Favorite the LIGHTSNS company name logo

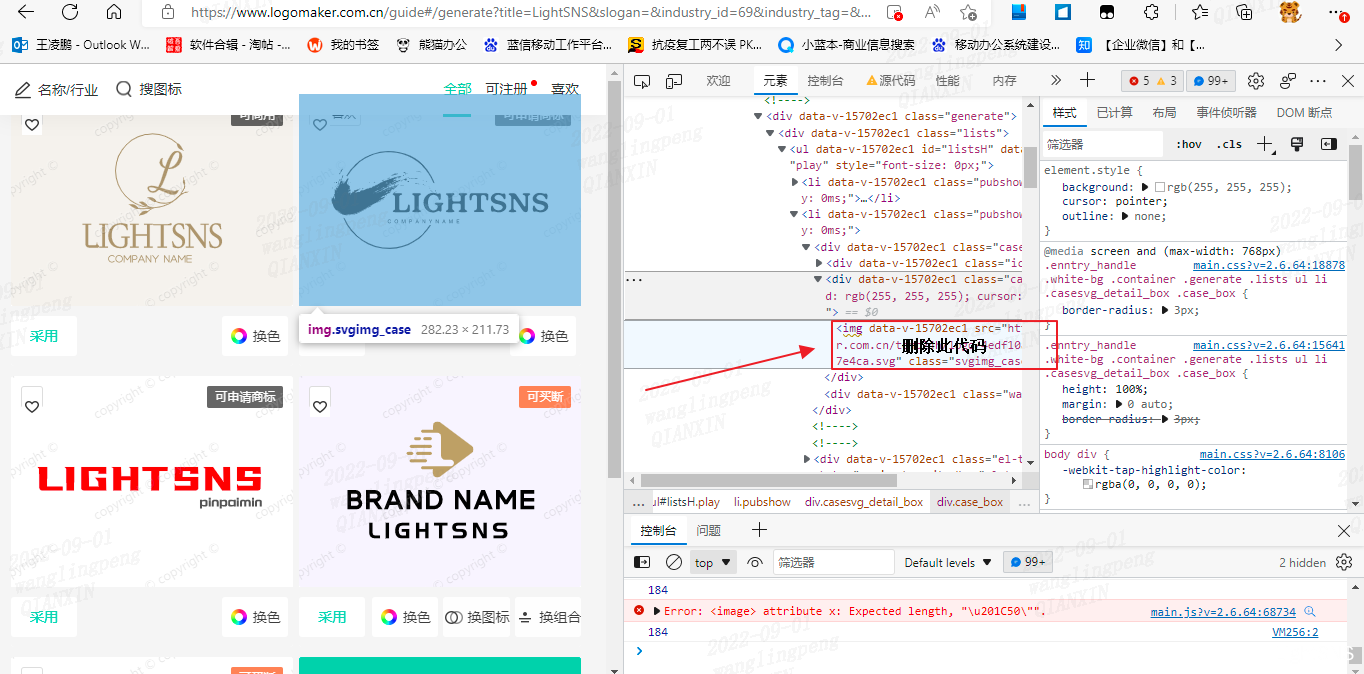point(32,124)
